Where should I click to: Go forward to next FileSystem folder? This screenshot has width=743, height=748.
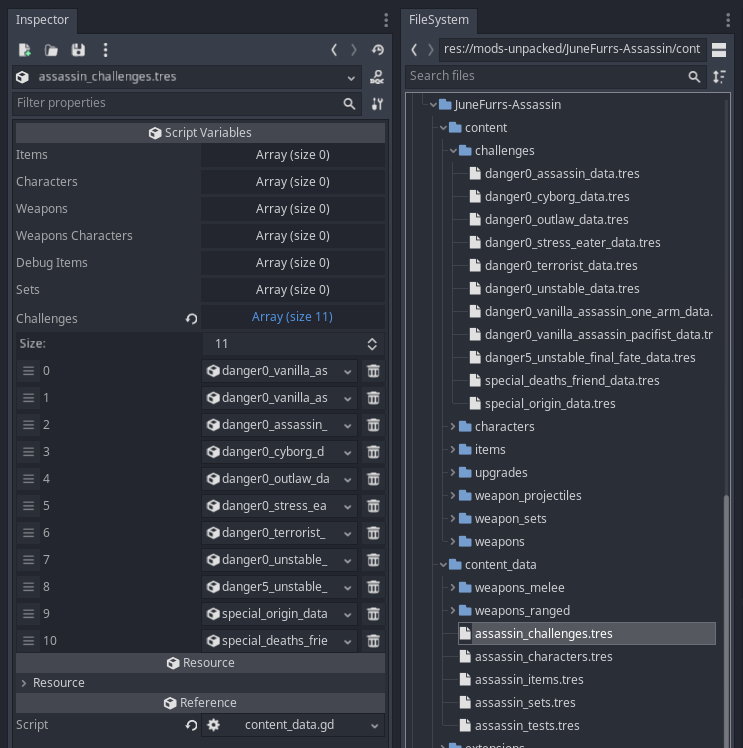[x=431, y=50]
